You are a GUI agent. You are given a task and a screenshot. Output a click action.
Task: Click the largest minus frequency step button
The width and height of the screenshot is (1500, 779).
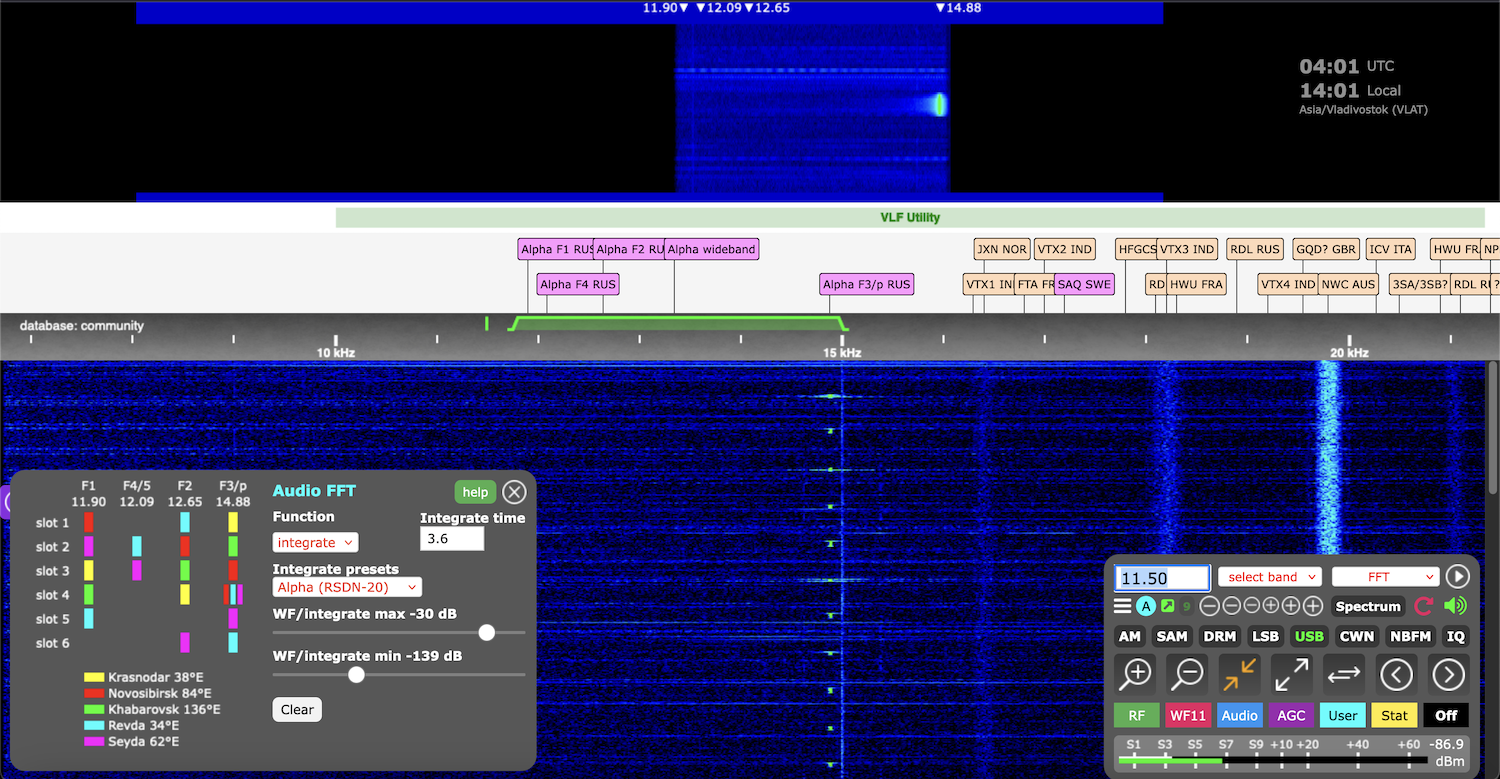click(1210, 606)
